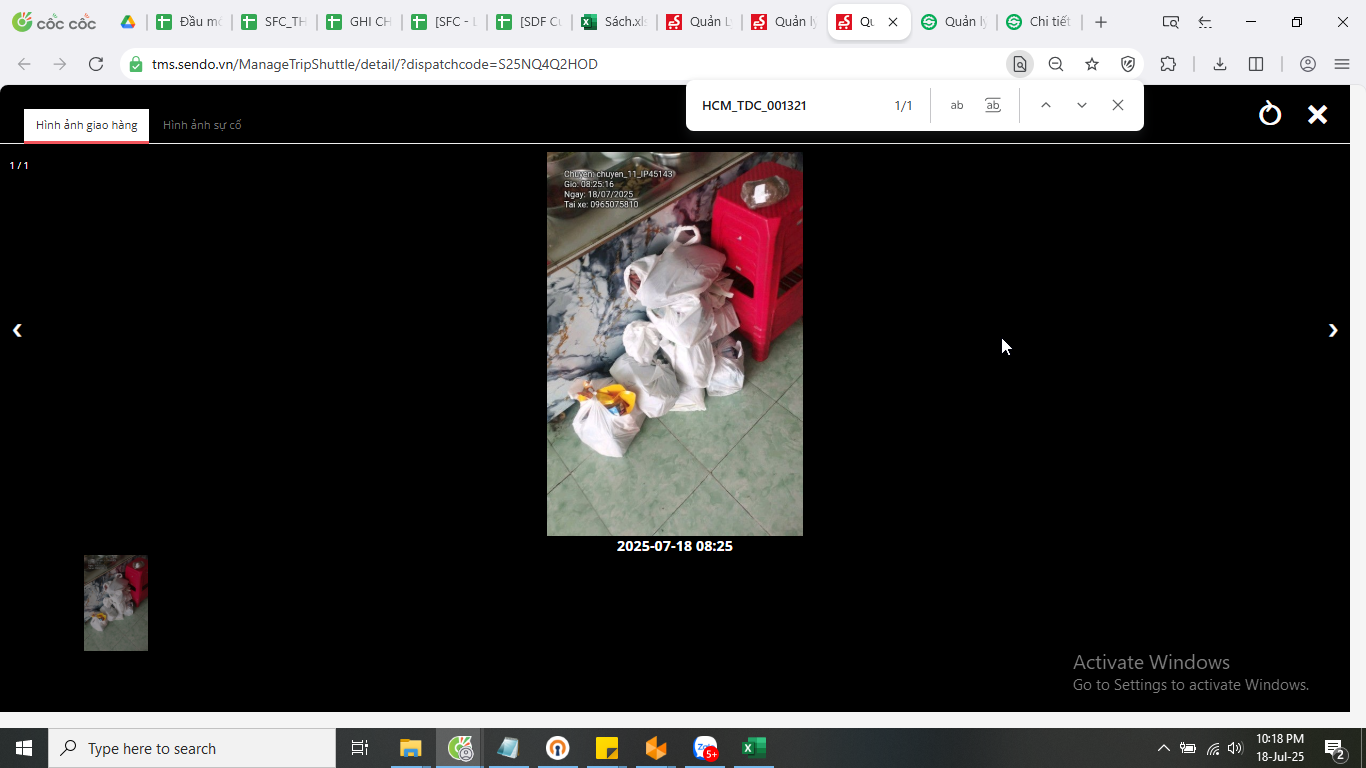Switch to the "[SFC - L" spreadsheet tab
This screenshot has height=768, width=1366.
coord(443,22)
